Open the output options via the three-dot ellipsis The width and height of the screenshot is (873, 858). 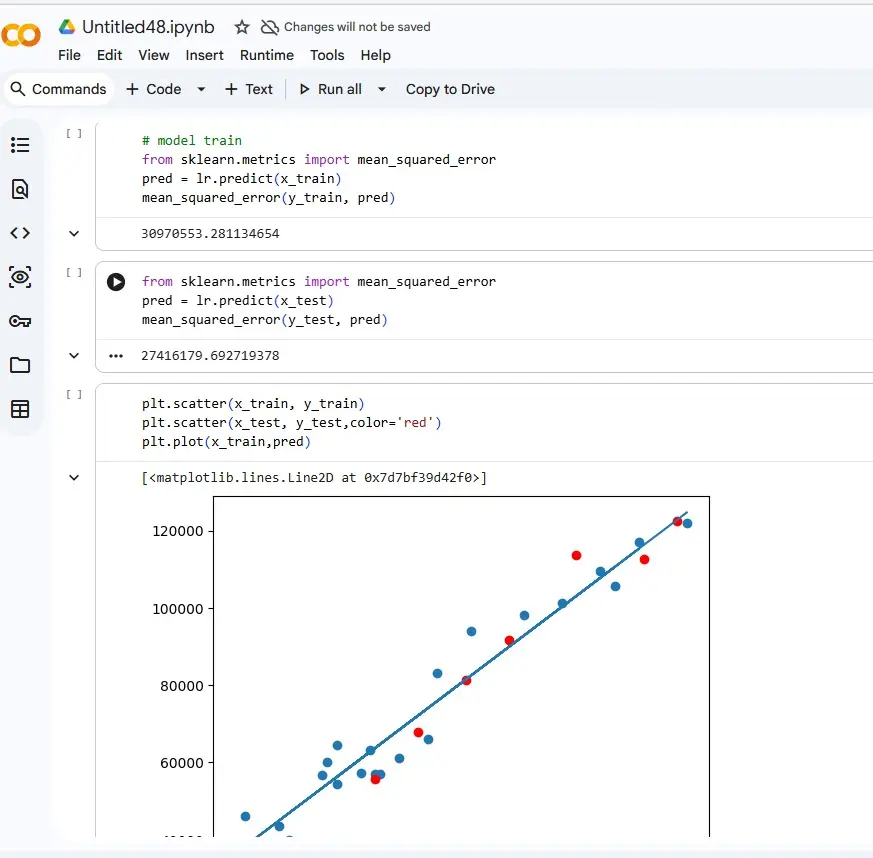point(115,355)
